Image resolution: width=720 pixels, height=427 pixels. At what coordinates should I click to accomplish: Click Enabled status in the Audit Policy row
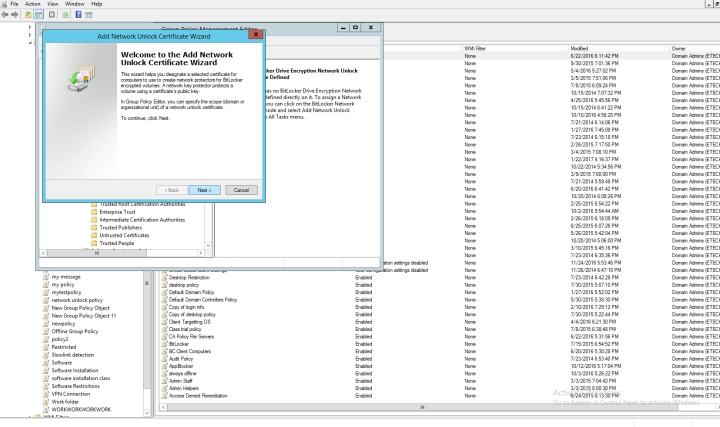[363, 359]
